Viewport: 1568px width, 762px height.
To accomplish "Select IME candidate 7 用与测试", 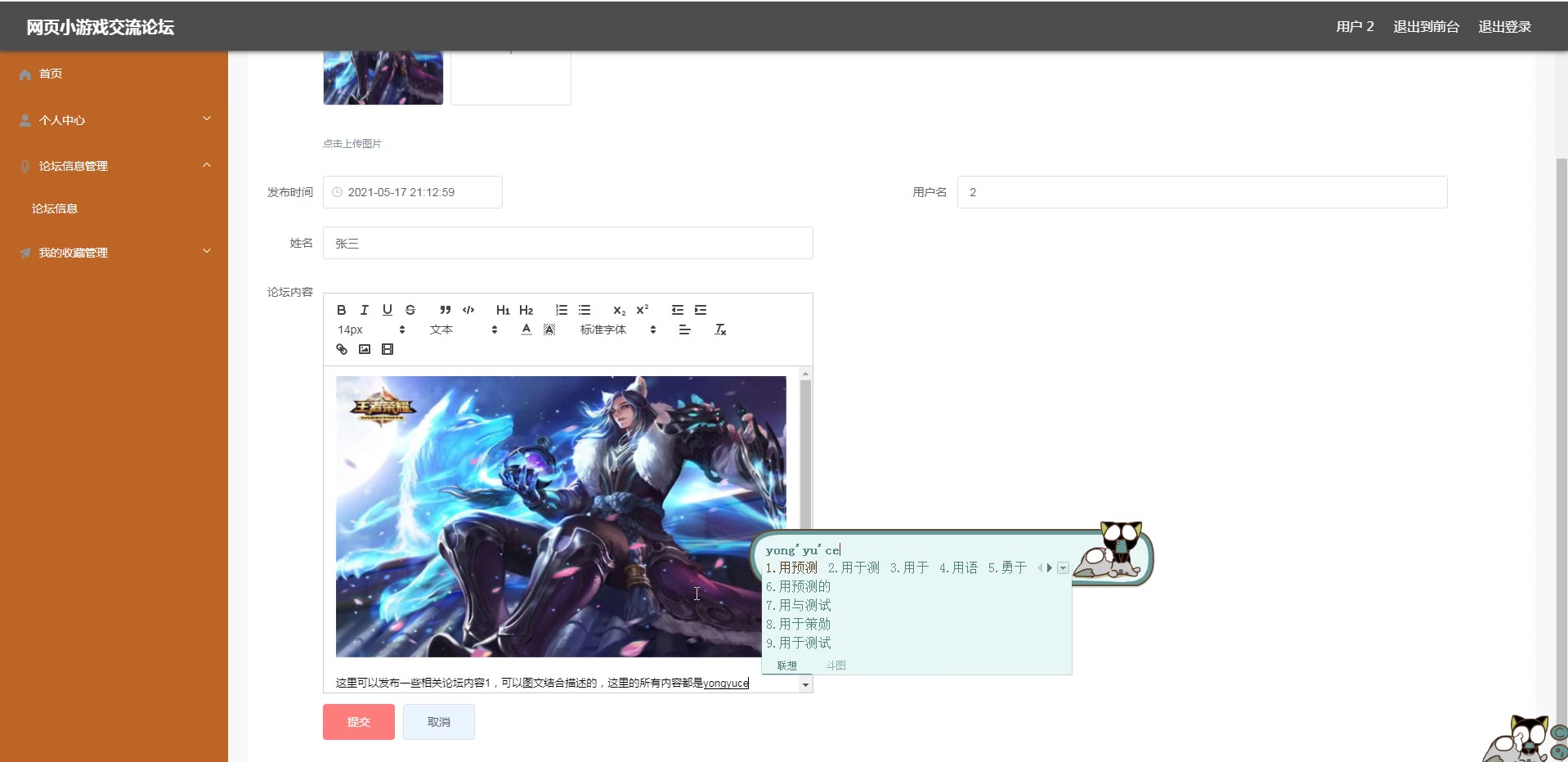I will (798, 605).
